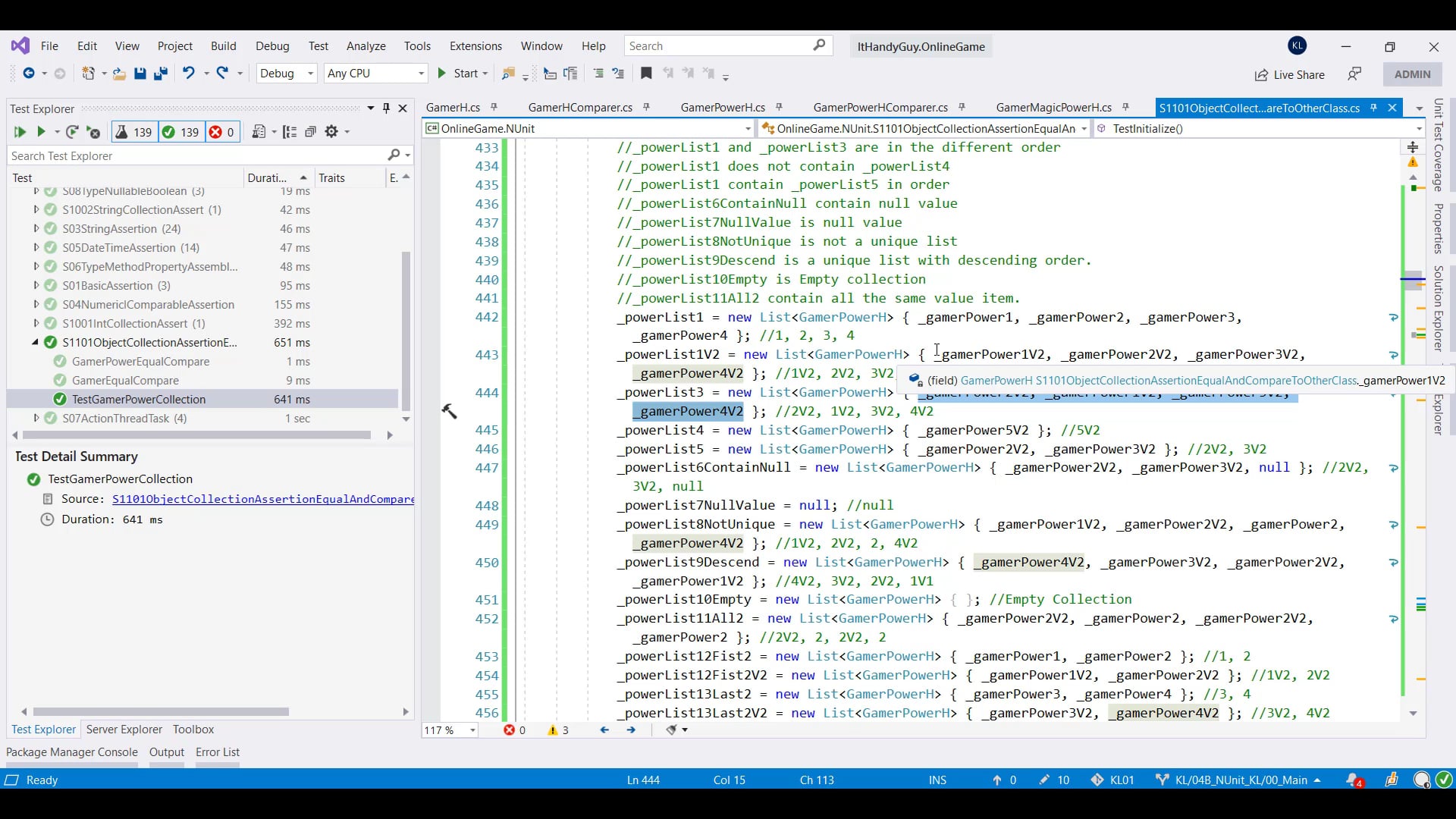Switch to the GamerPowerHComparer.cs tab
Viewport: 1456px width, 819px height.
pyautogui.click(x=880, y=108)
